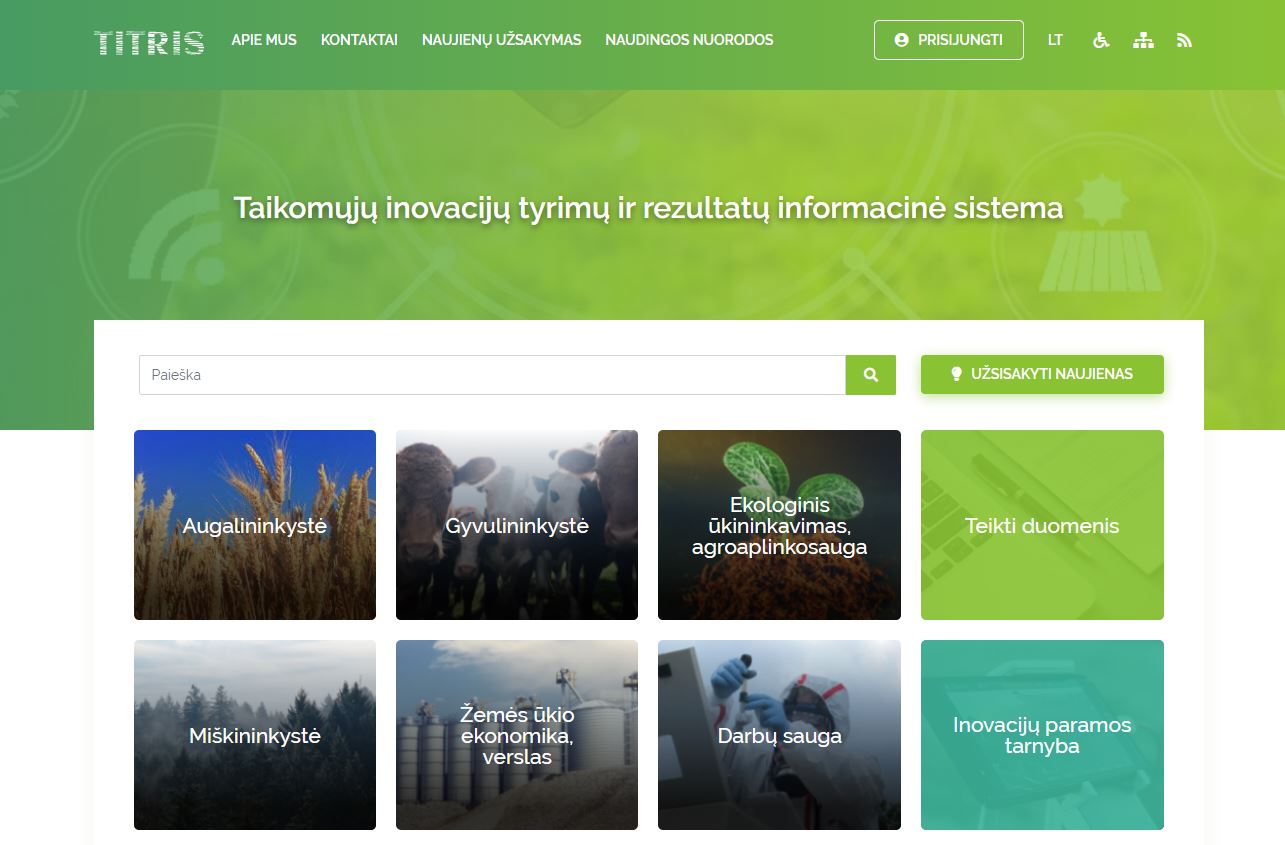Open the sitemap icon
Image resolution: width=1285 pixels, height=845 pixels.
[1143, 40]
